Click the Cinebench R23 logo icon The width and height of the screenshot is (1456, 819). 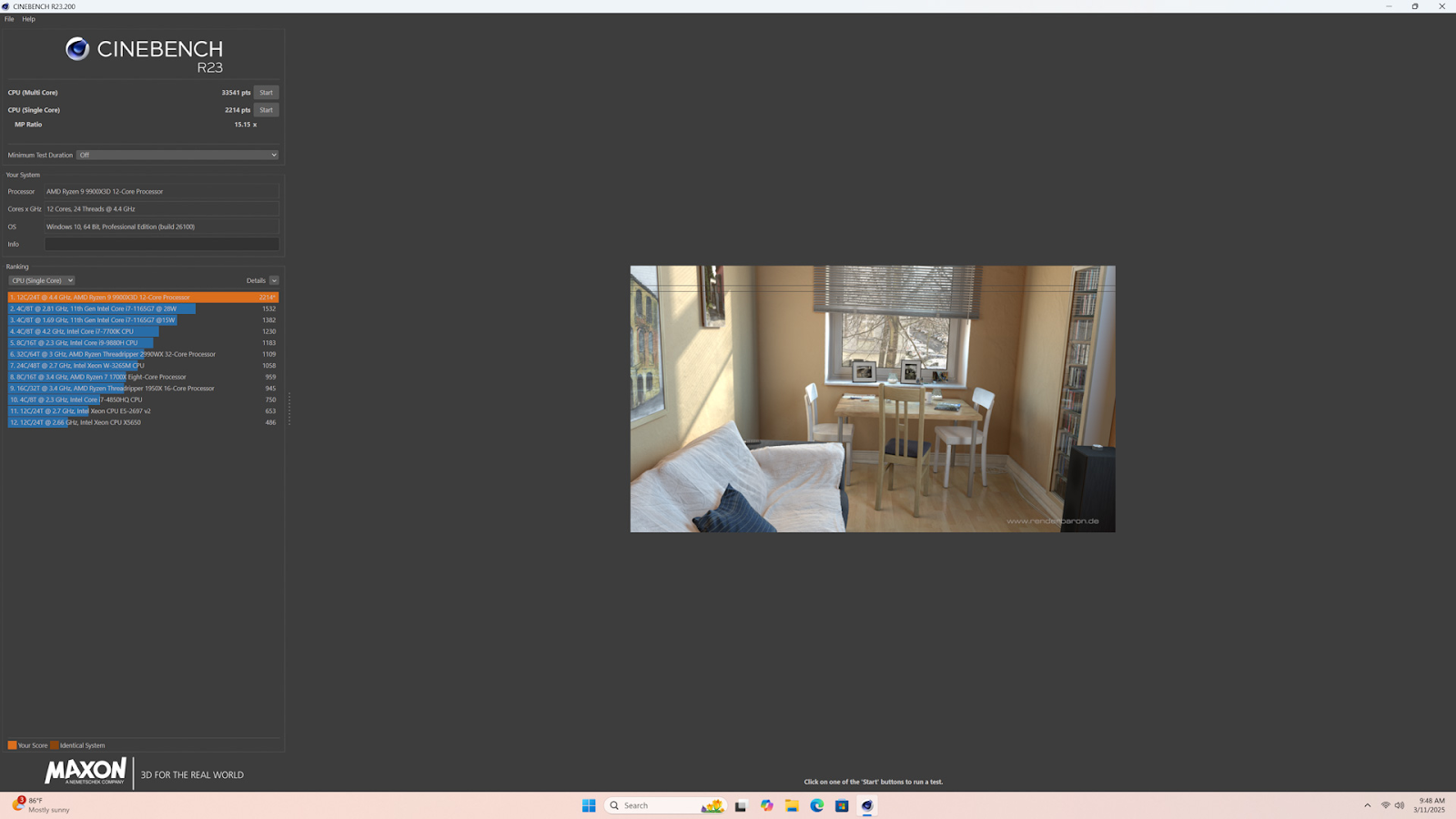[x=77, y=49]
